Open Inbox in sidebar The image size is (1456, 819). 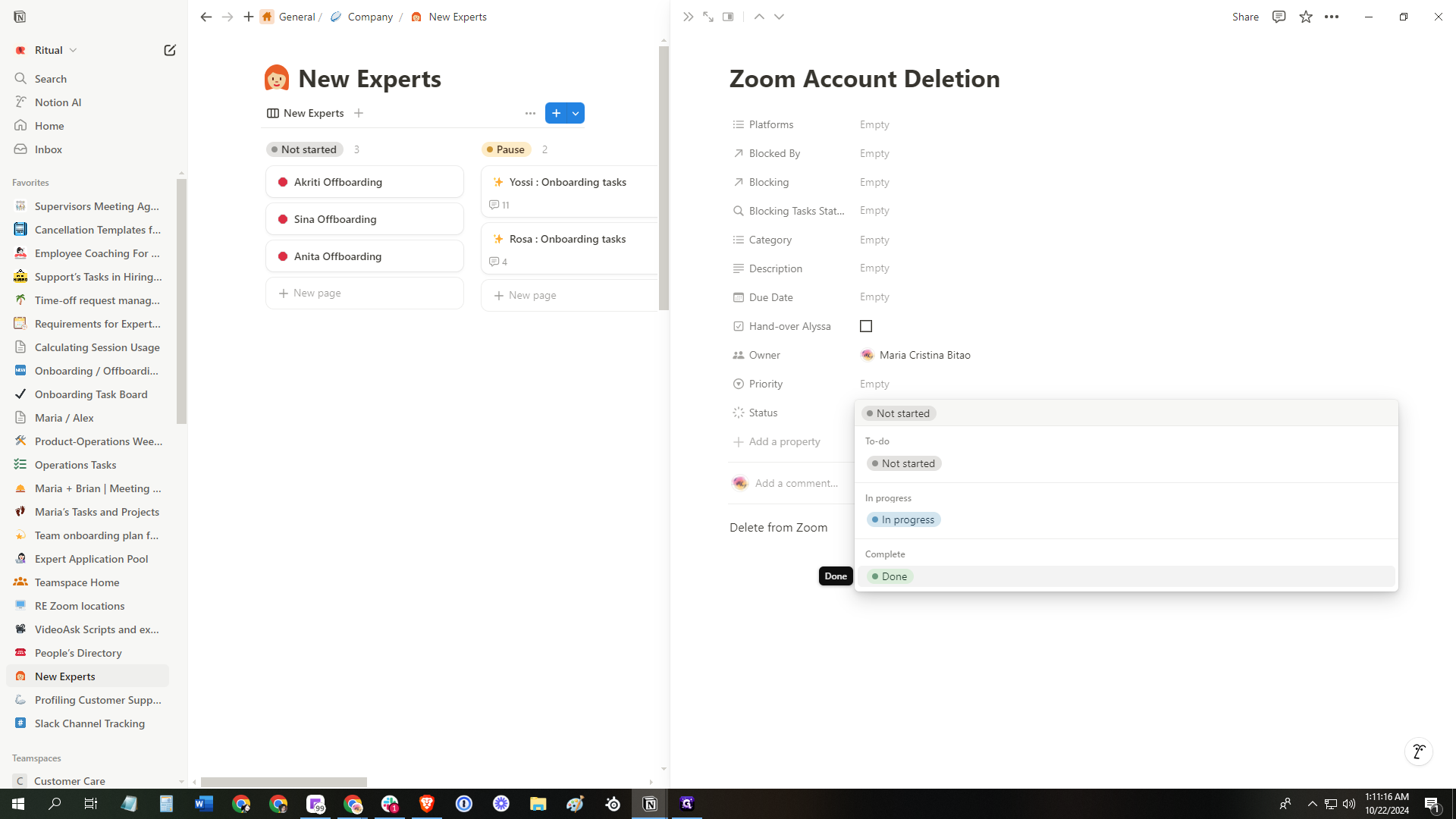click(x=49, y=149)
